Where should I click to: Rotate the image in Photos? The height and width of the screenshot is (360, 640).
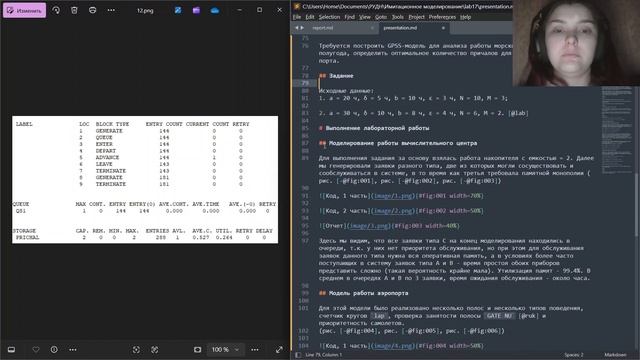click(56, 10)
